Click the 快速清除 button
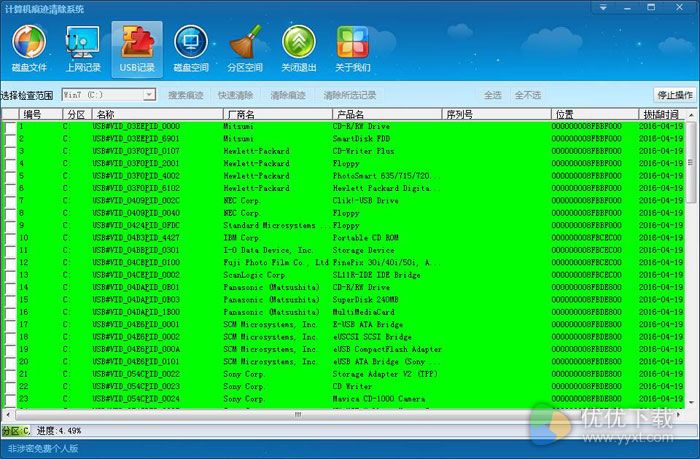This screenshot has height=459, width=700. 235,95
